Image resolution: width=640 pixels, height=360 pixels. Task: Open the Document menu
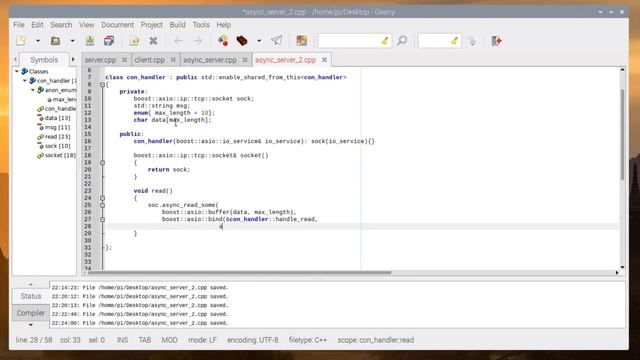click(x=118, y=25)
